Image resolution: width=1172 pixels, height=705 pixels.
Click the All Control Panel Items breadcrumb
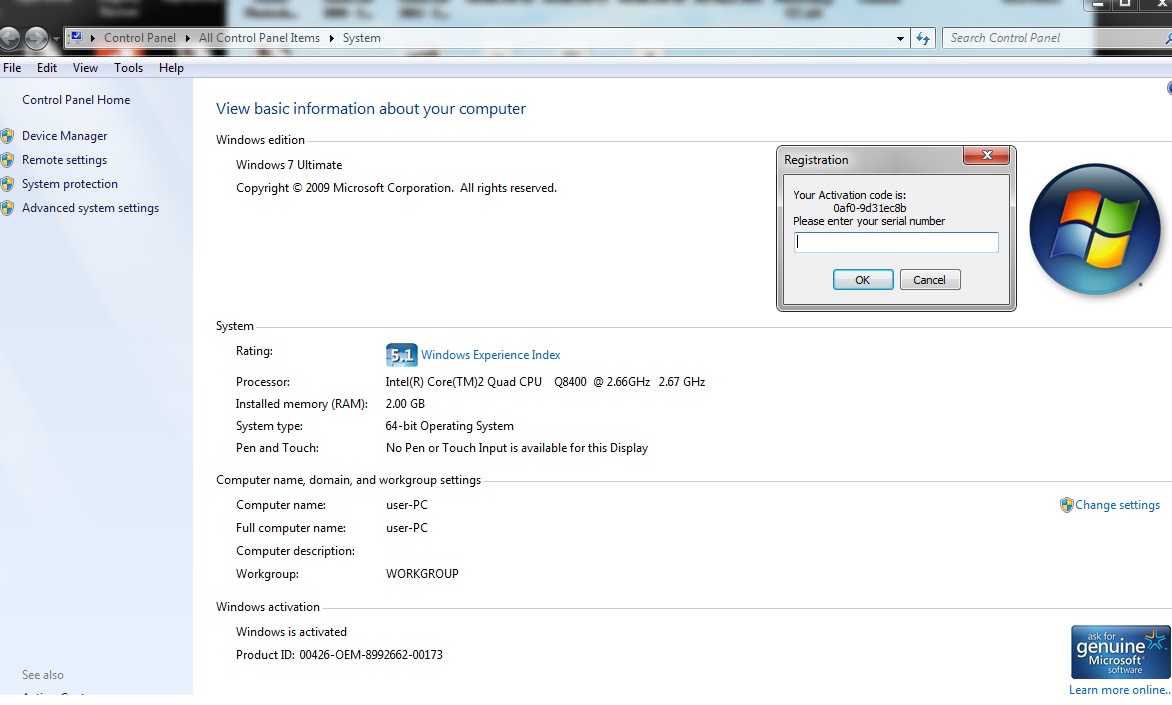point(259,38)
